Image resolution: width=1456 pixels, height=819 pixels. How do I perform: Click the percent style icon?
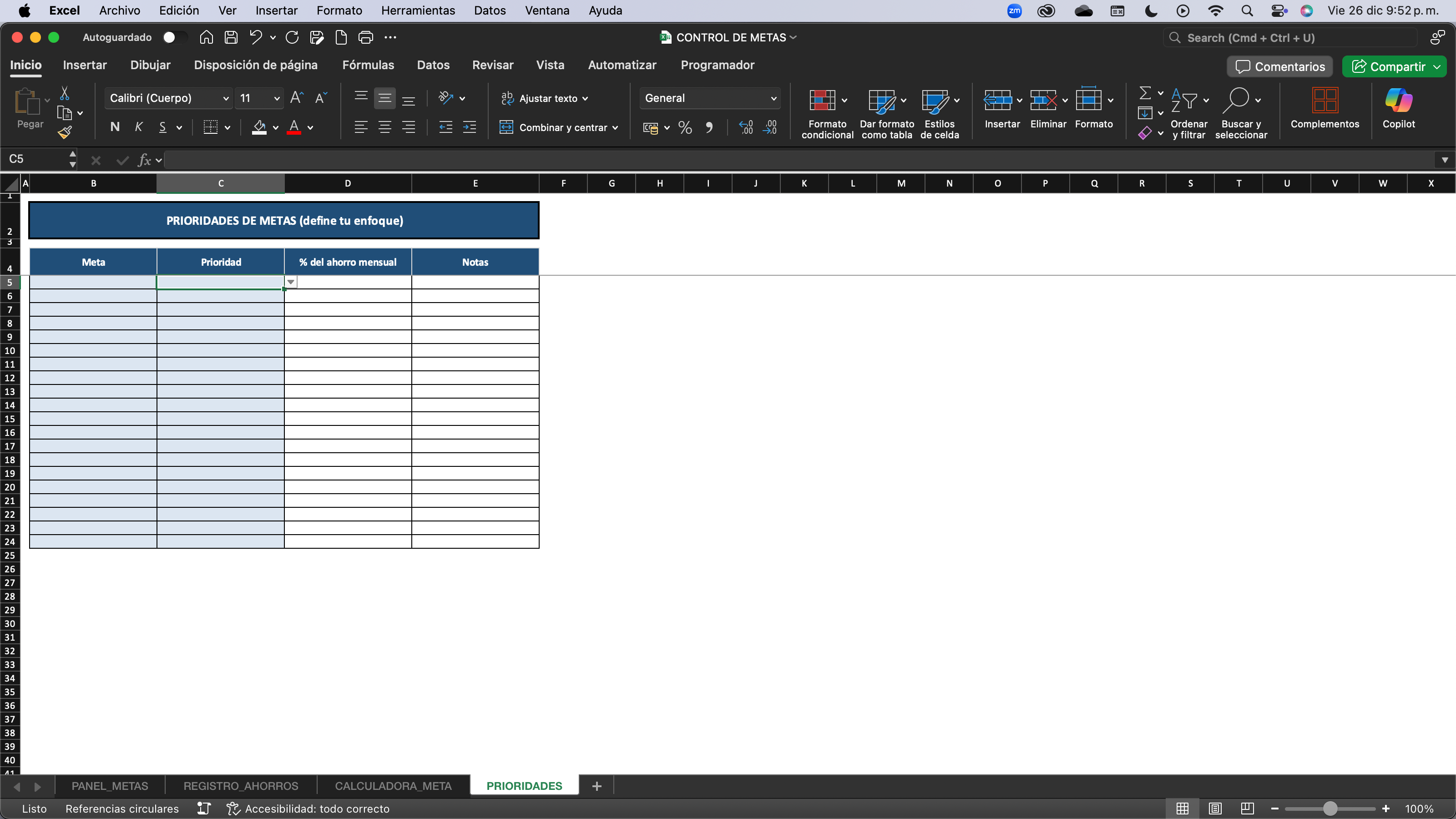685,128
